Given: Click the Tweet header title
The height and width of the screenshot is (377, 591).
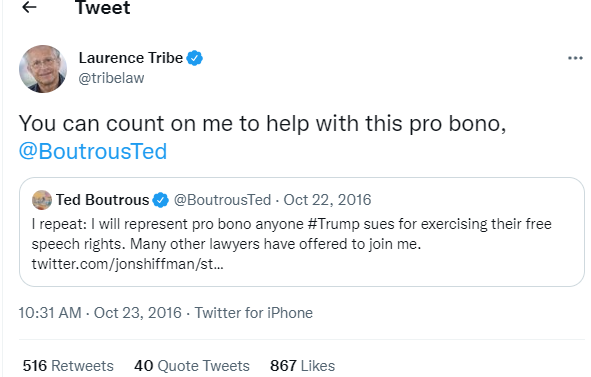Looking at the screenshot, I should click(103, 7).
